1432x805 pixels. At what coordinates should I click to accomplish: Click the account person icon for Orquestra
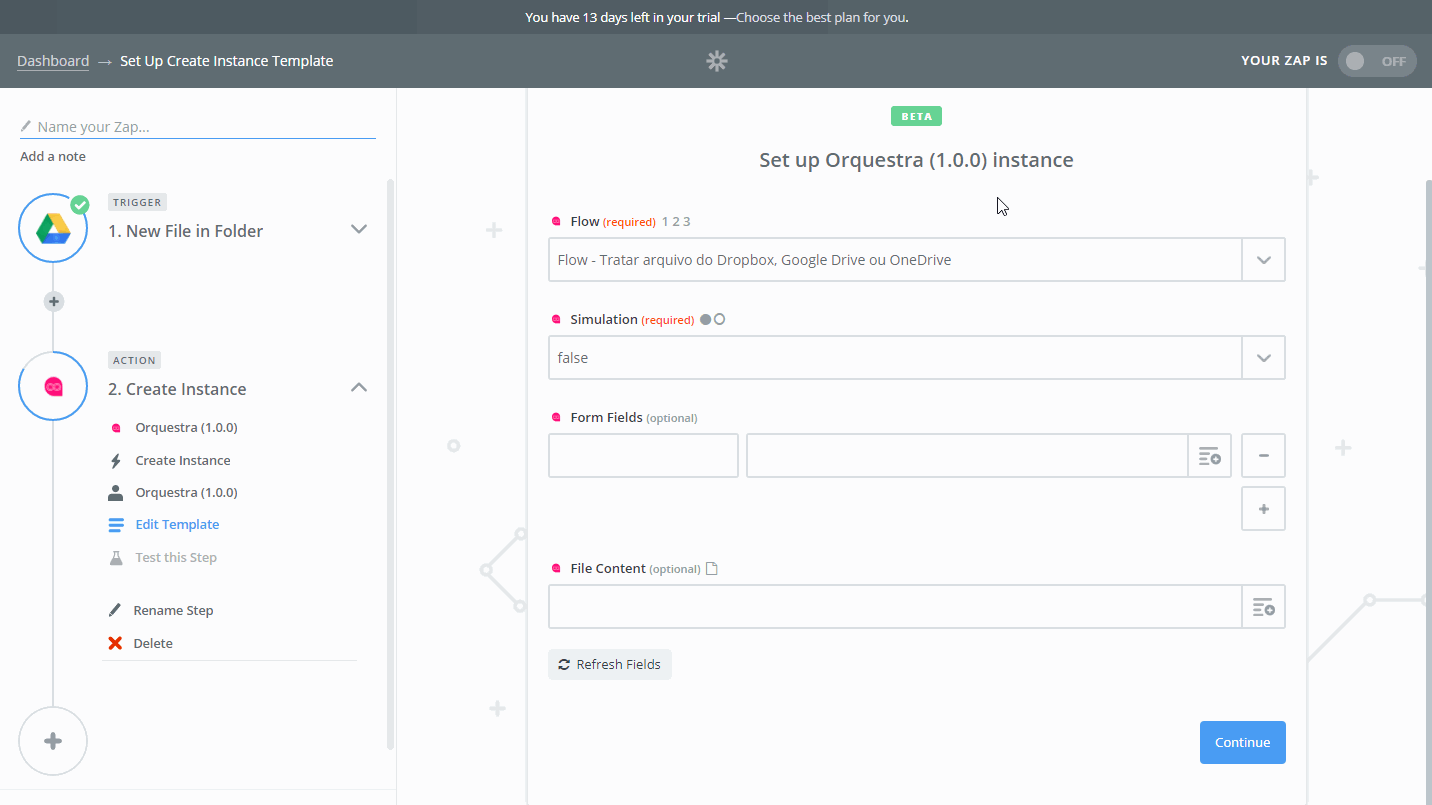(x=116, y=492)
